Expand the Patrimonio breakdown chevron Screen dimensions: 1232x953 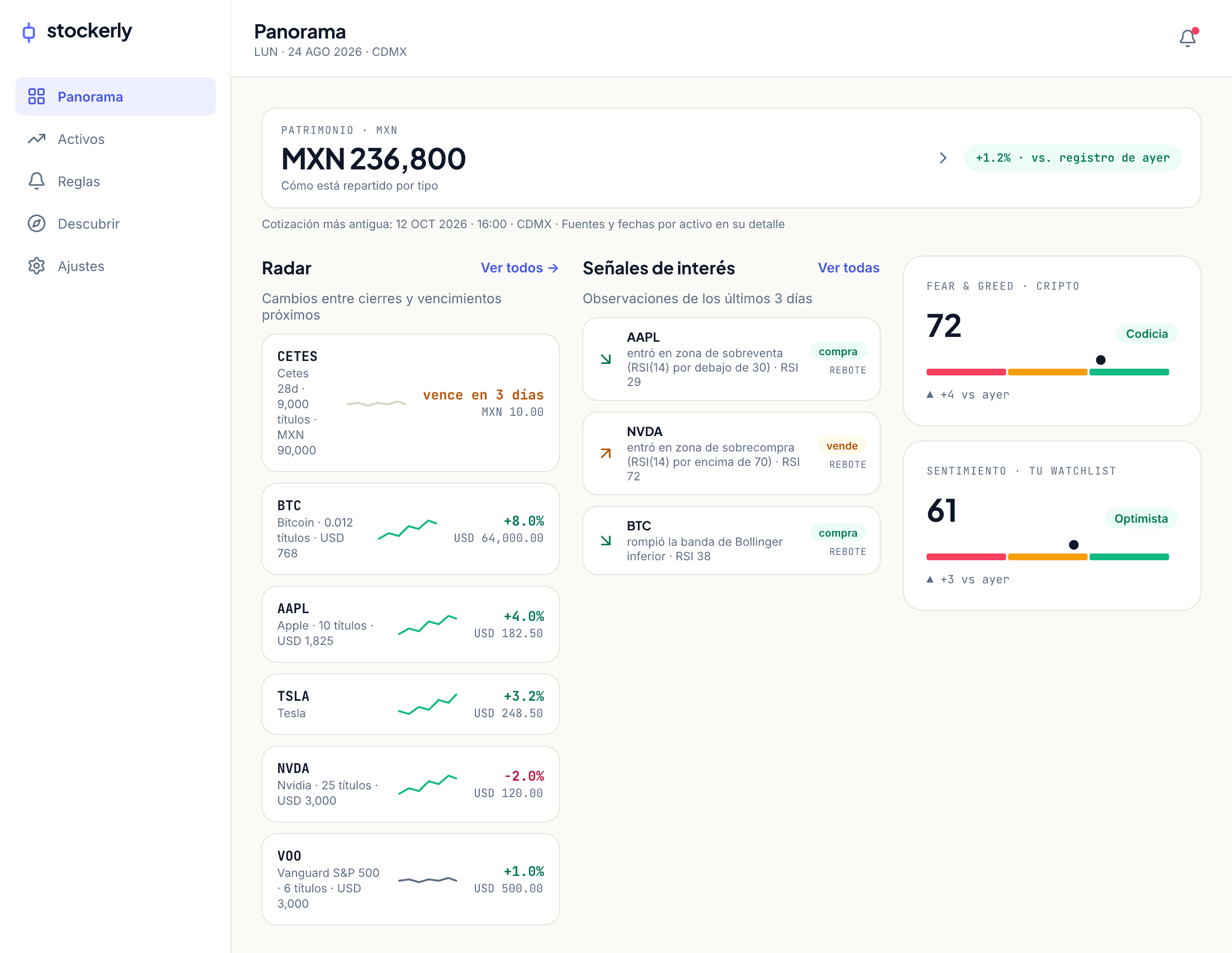pyautogui.click(x=943, y=158)
